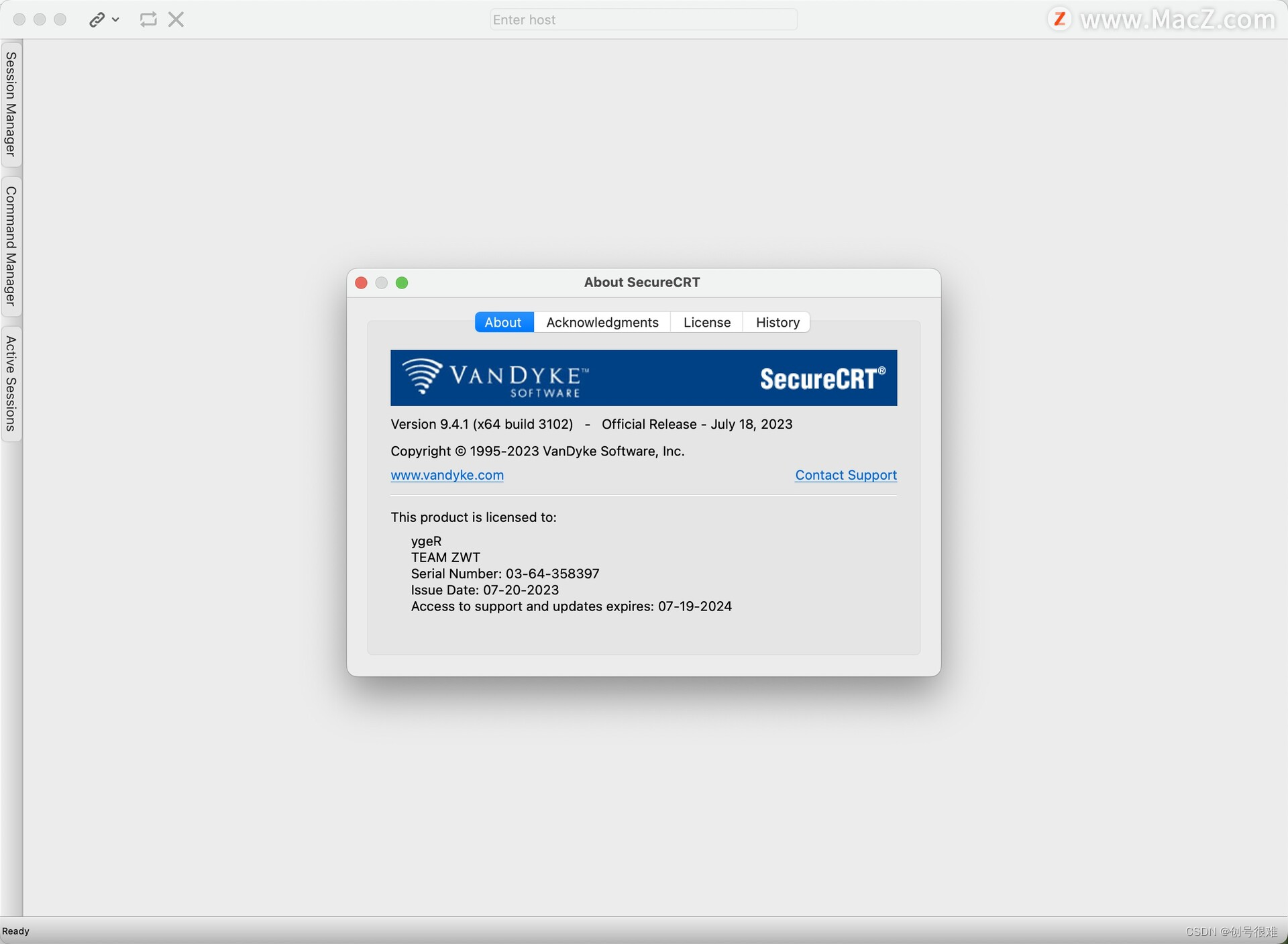Screen dimensions: 1288x944
Task: Click the Connect link icon in toolbar
Action: point(97,19)
